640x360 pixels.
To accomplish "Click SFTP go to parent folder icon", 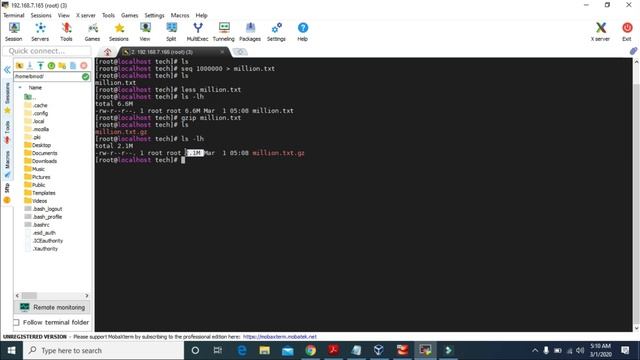I will [19, 66].
